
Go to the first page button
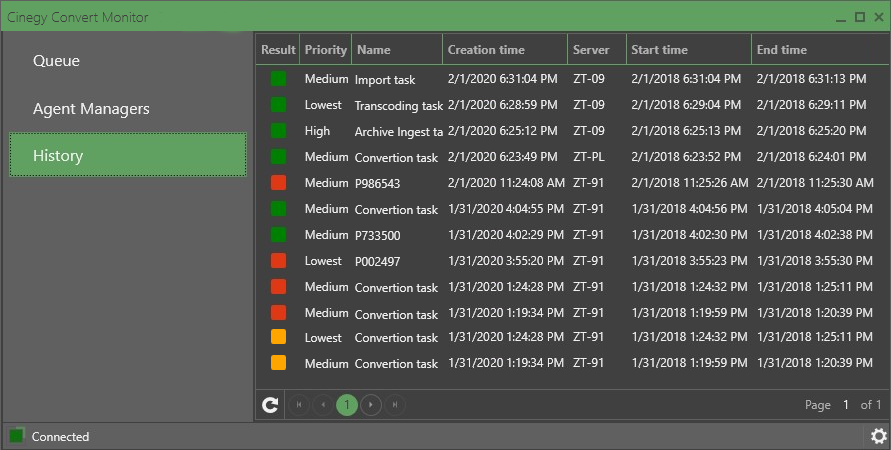pyautogui.click(x=299, y=405)
